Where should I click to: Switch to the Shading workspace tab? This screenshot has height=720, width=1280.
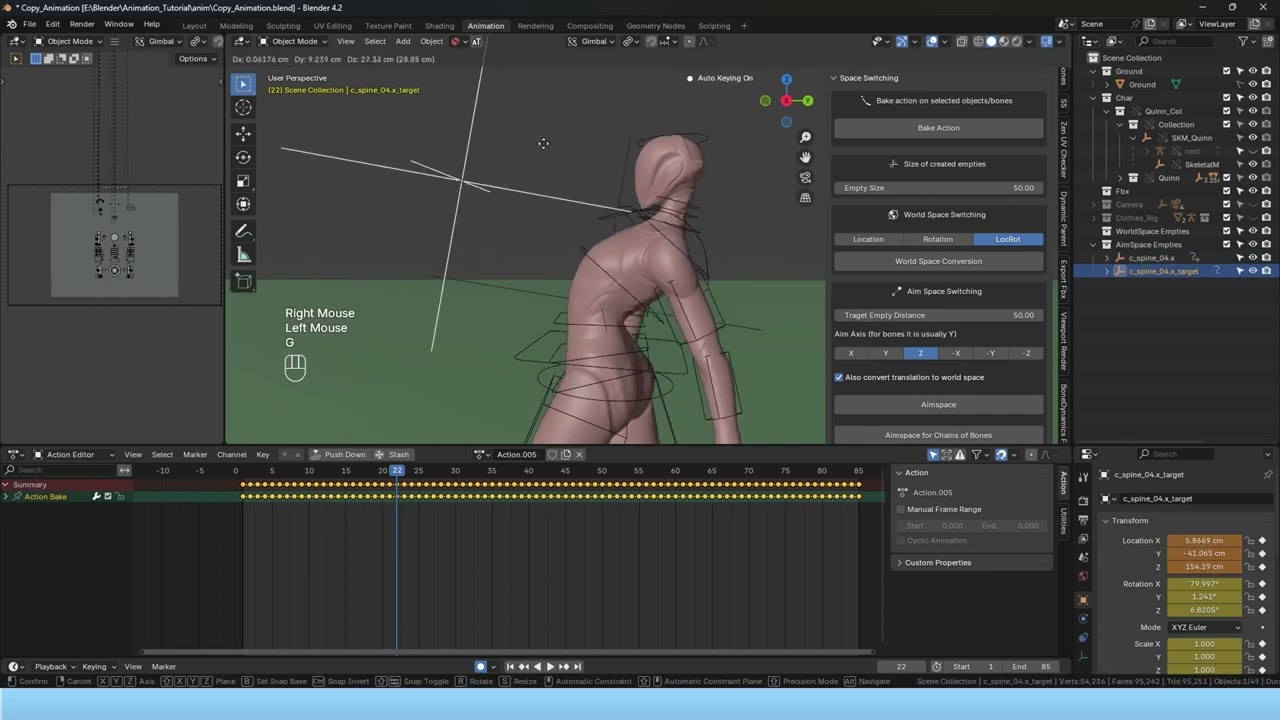click(x=439, y=26)
